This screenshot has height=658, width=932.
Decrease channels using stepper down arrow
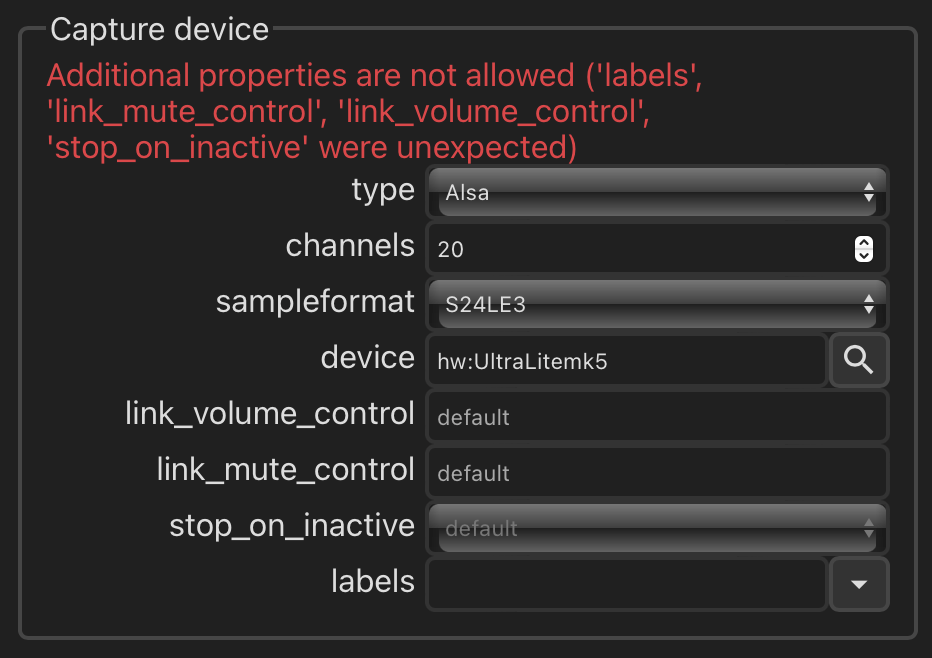pyautogui.click(x=864, y=256)
